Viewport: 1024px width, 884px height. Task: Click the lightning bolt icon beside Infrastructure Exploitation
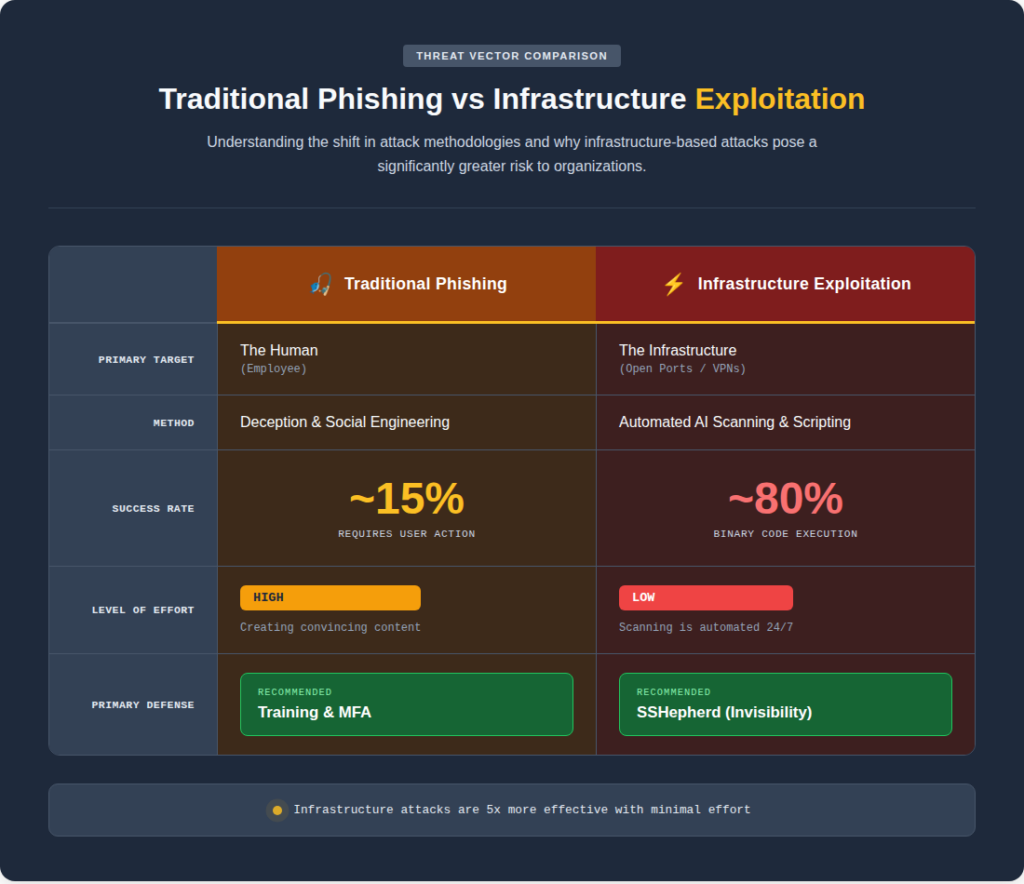click(x=674, y=284)
